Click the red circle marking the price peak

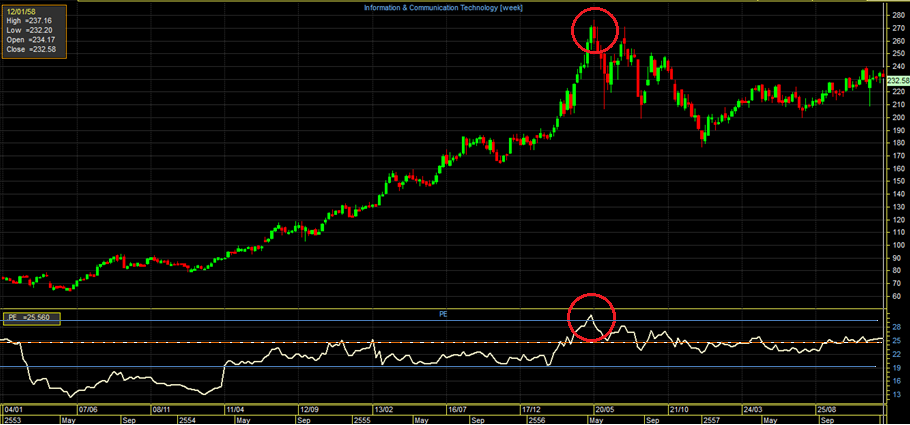594,36
